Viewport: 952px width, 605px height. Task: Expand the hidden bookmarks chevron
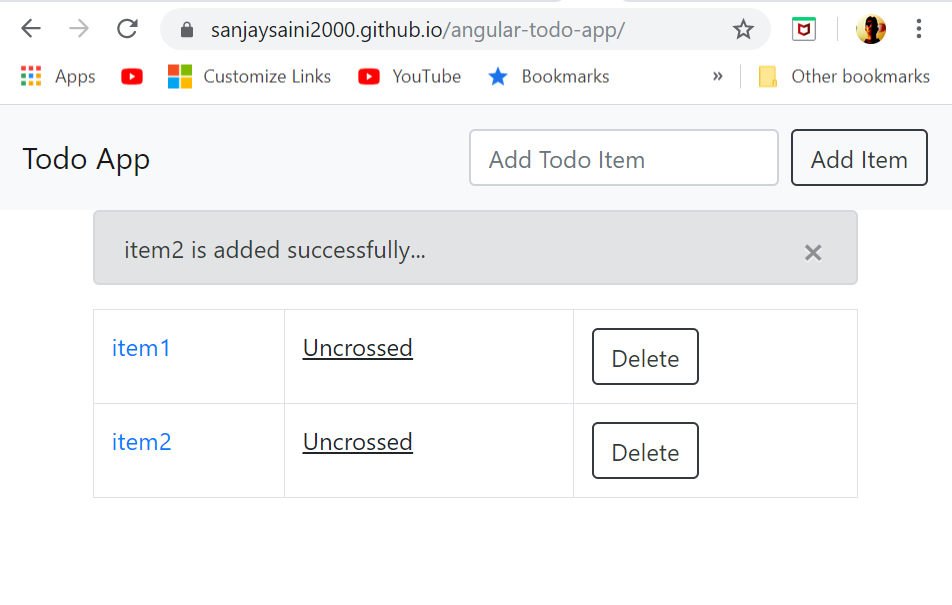[717, 76]
